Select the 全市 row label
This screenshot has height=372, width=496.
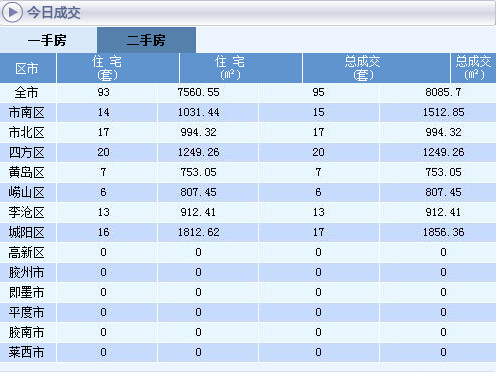click(26, 92)
